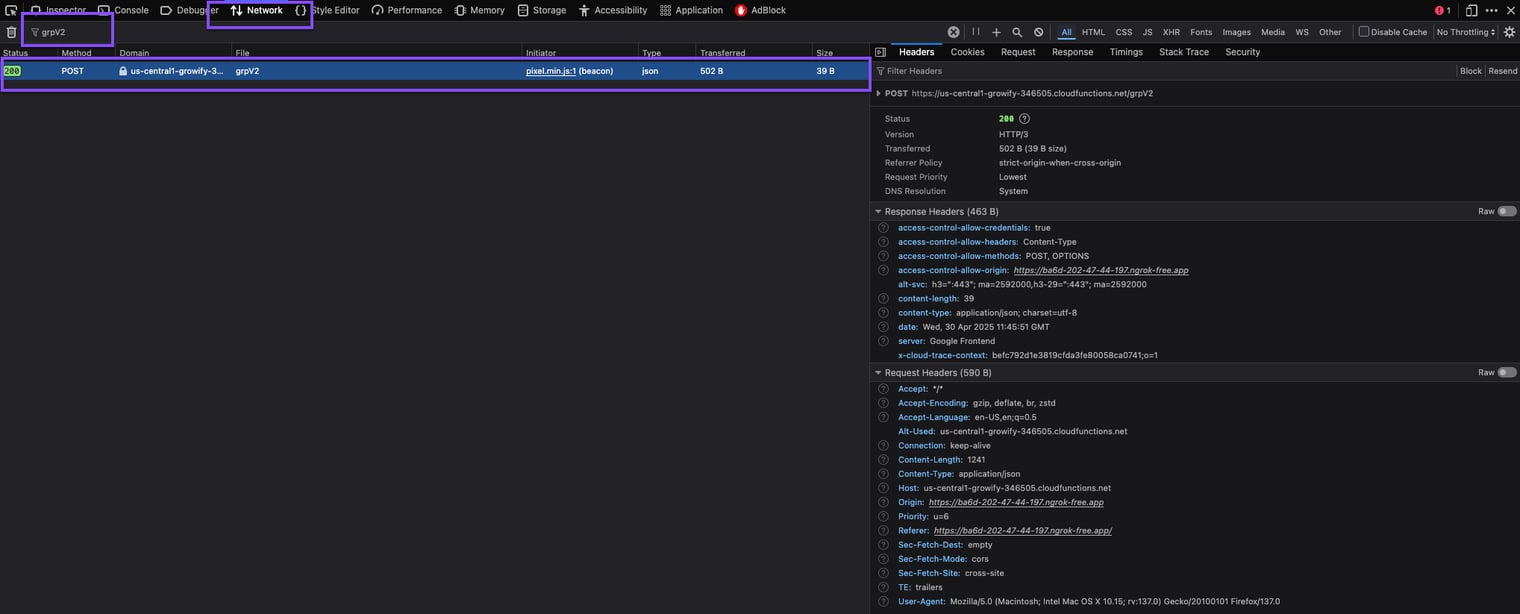
Task: Open the pixel.min.js:1 initiator link
Action: click(551, 71)
